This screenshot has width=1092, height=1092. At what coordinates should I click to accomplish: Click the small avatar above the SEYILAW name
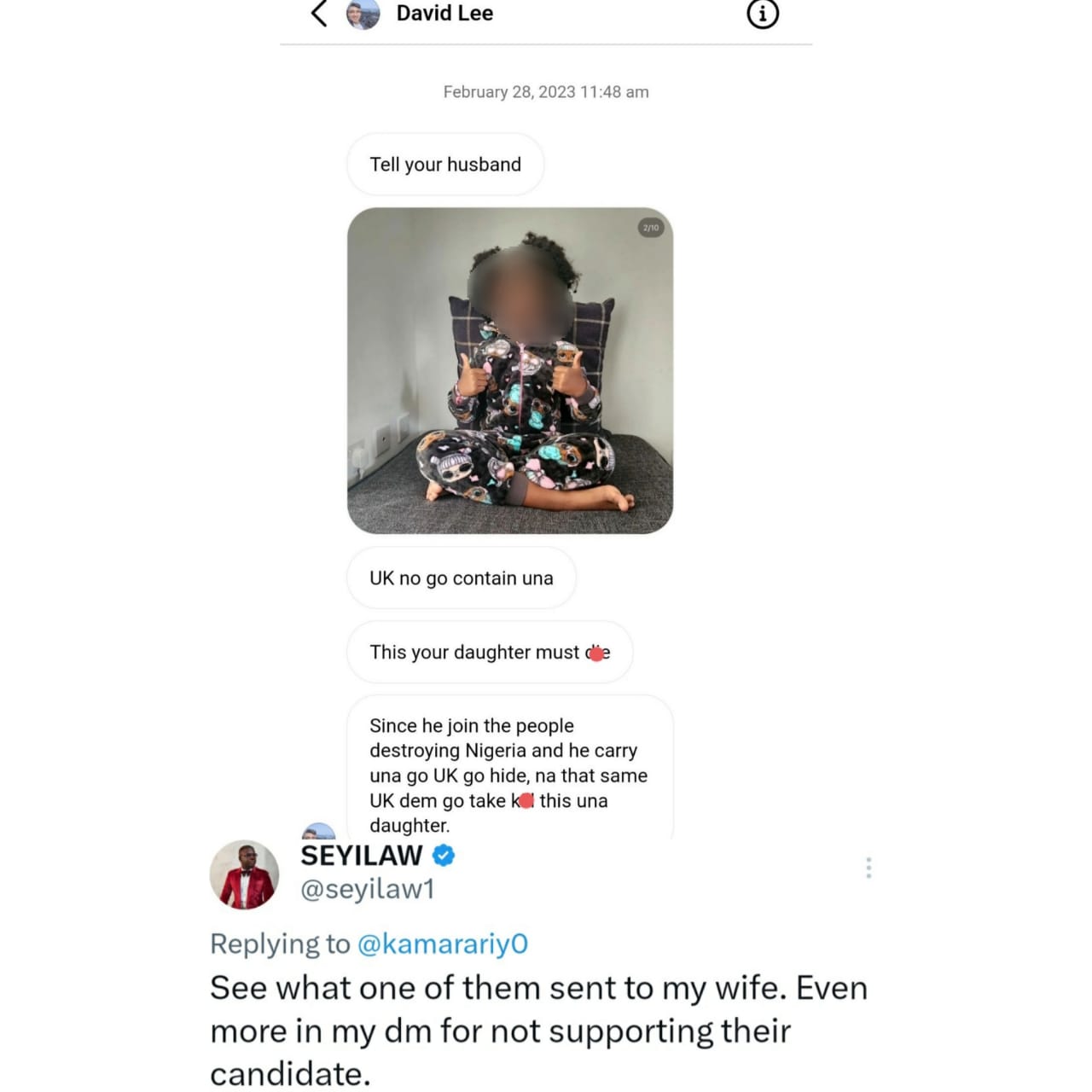[318, 831]
